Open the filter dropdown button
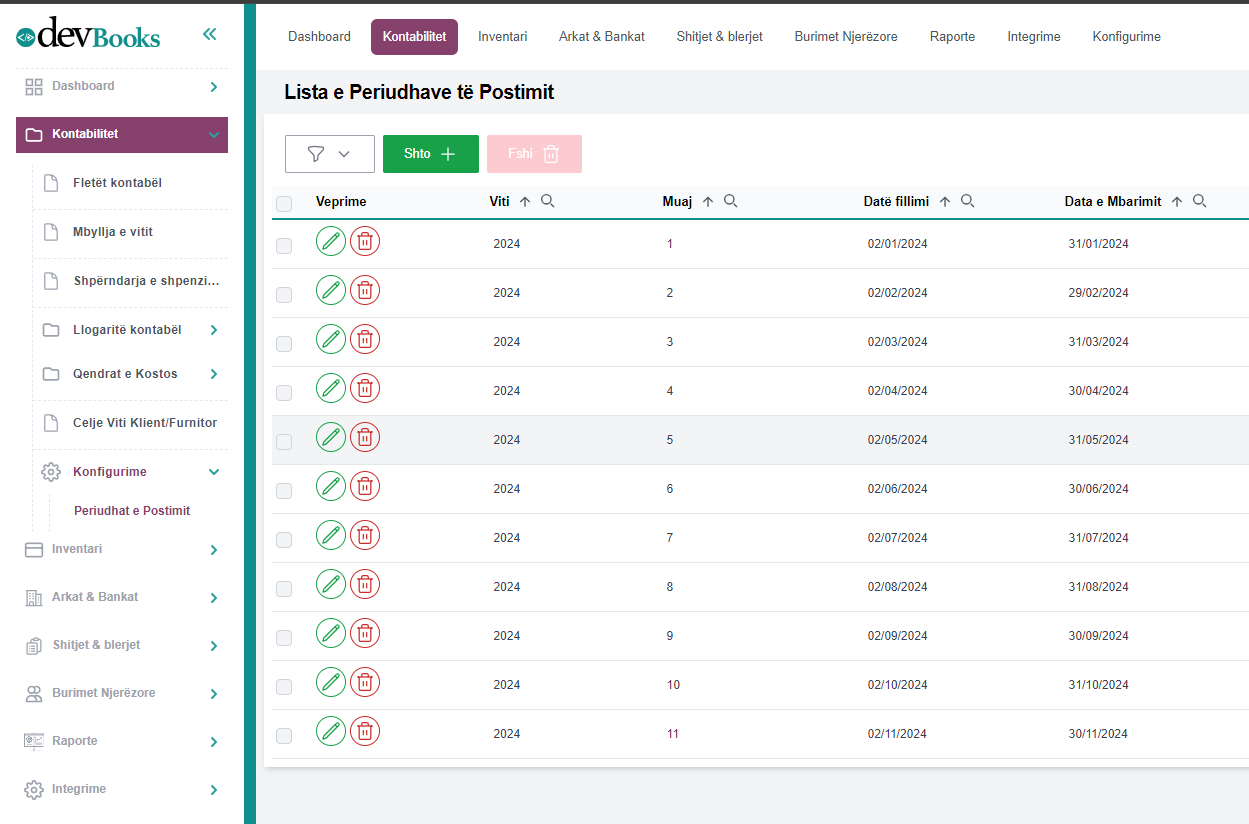This screenshot has height=824, width=1249. pos(329,154)
